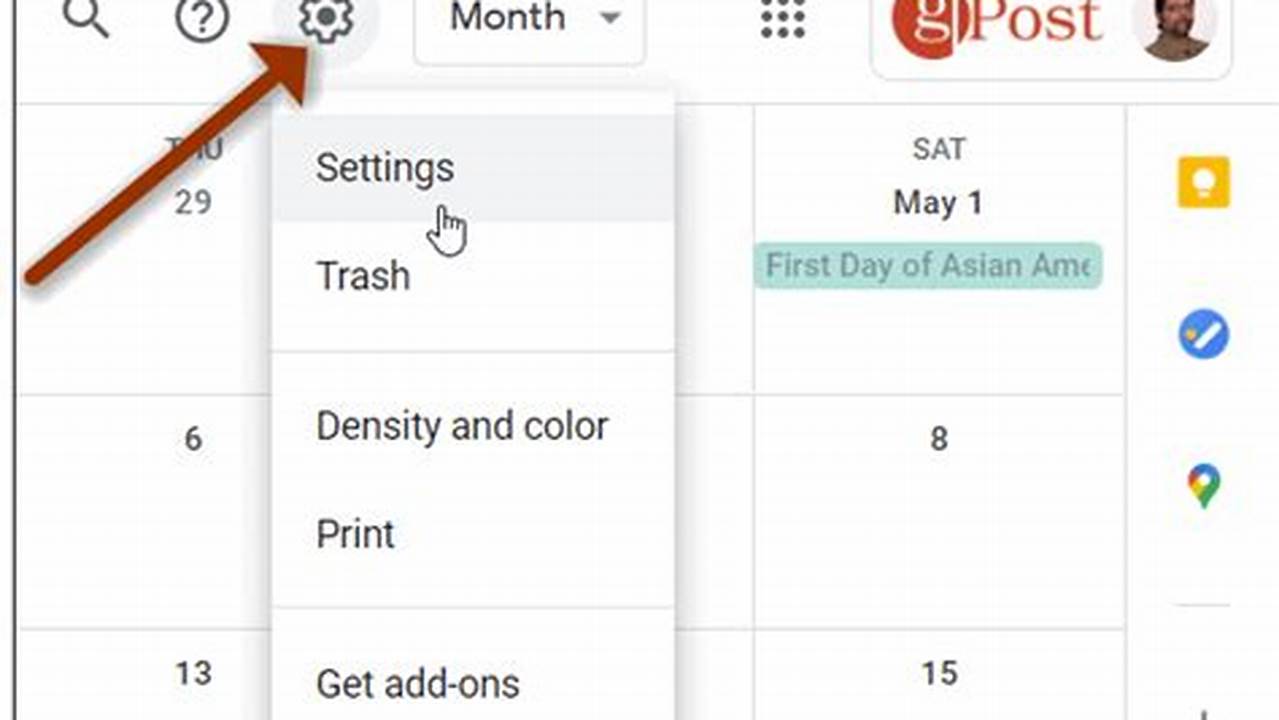Choose Trash in the settings menu
The image size is (1279, 720).
click(362, 276)
